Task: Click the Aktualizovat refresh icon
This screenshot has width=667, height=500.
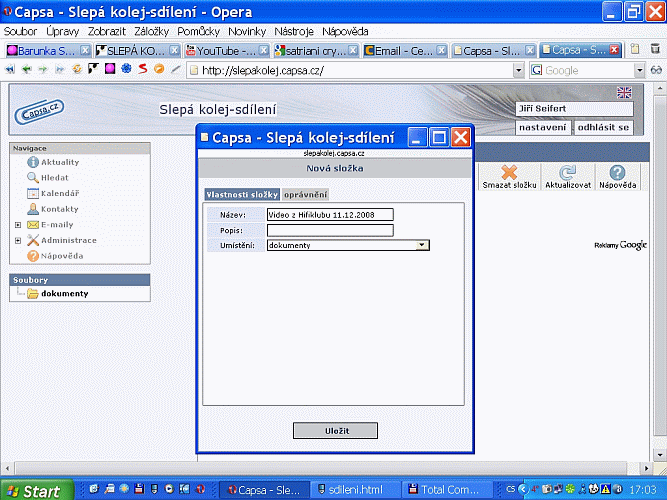Action: [x=568, y=173]
